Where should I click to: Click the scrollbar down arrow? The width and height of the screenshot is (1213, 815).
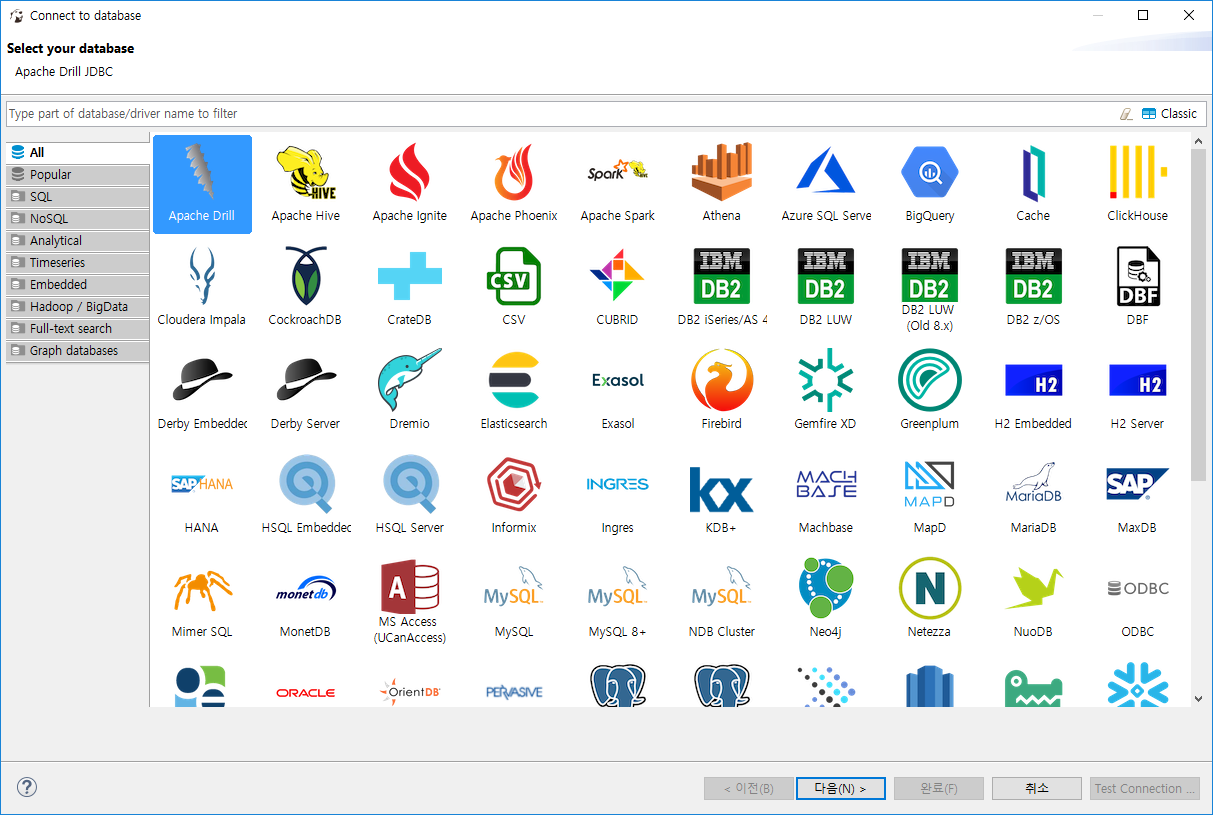click(1198, 699)
